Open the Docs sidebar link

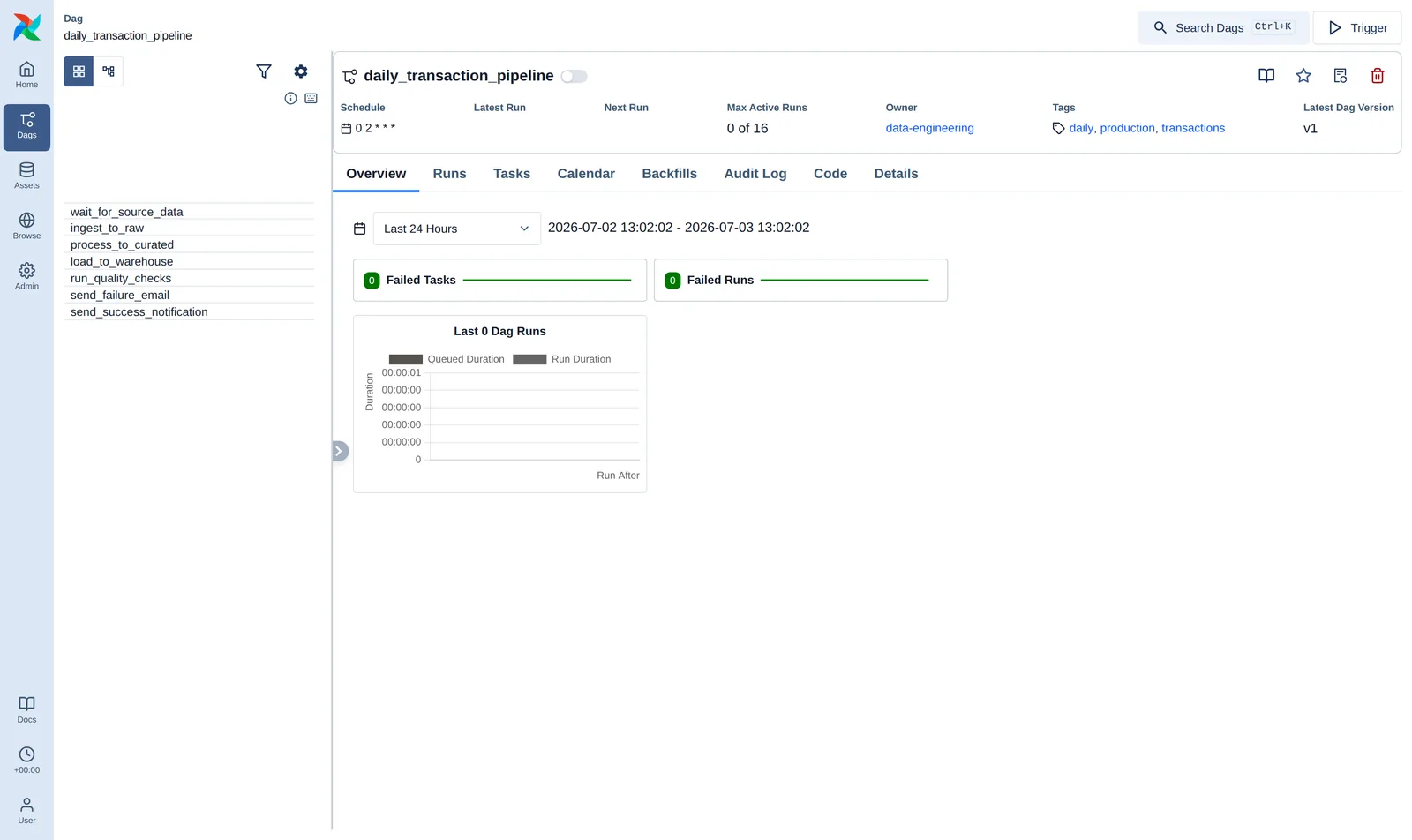click(26, 709)
